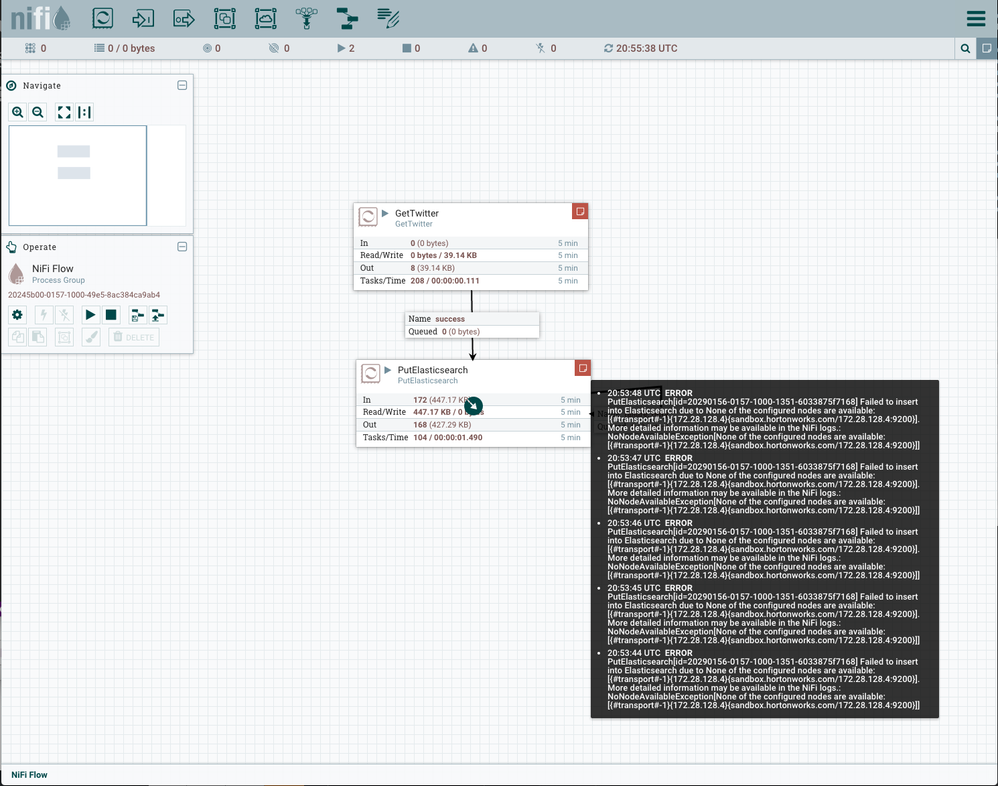Select the Funnel icon in the toolbar

pyautogui.click(x=306, y=17)
